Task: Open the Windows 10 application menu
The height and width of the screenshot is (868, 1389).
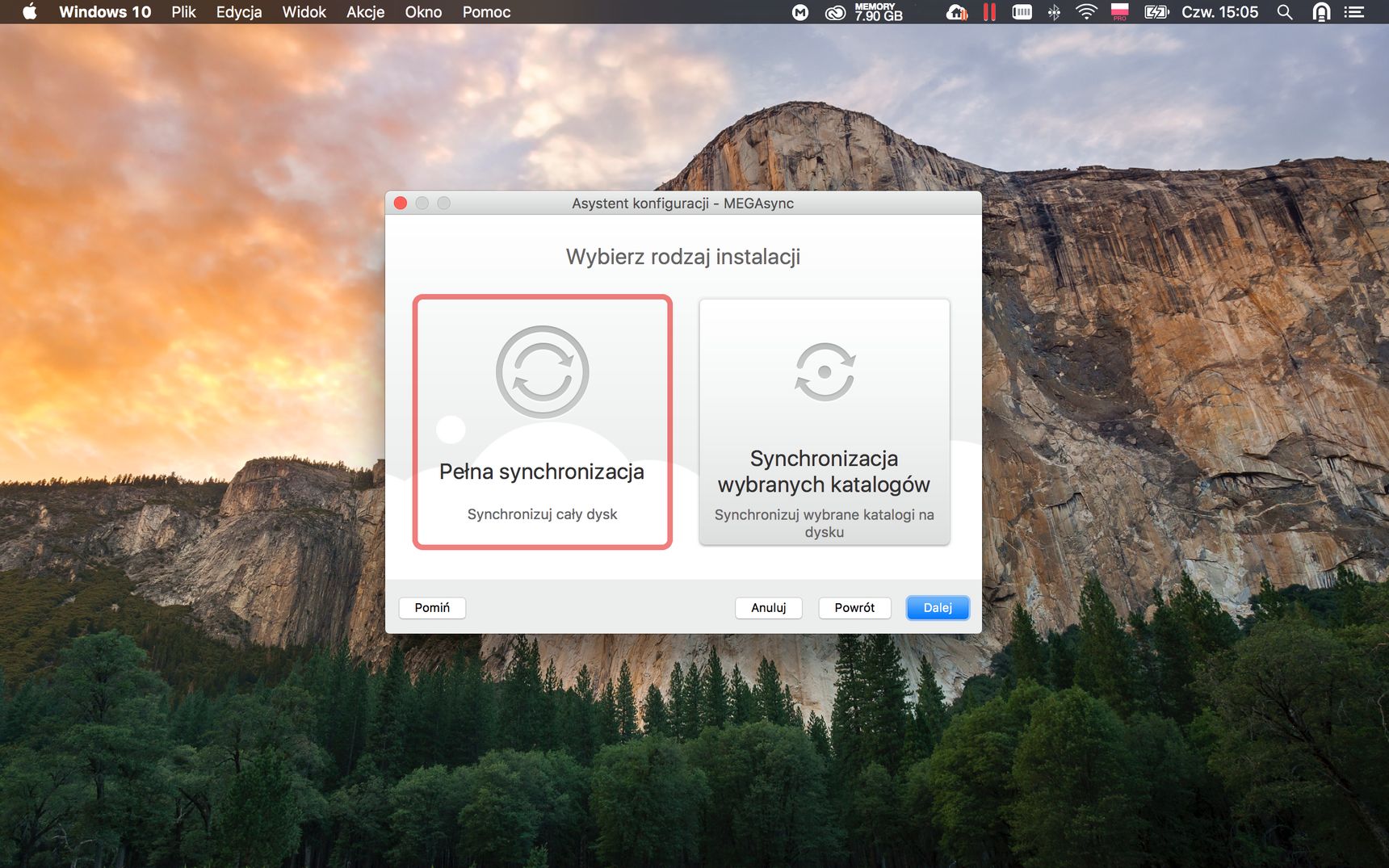Action: (x=105, y=12)
